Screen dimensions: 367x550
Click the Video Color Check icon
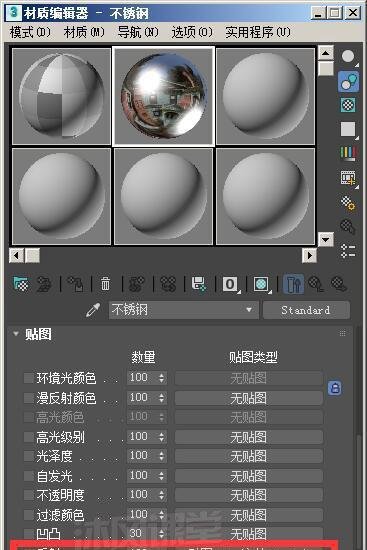(x=348, y=153)
